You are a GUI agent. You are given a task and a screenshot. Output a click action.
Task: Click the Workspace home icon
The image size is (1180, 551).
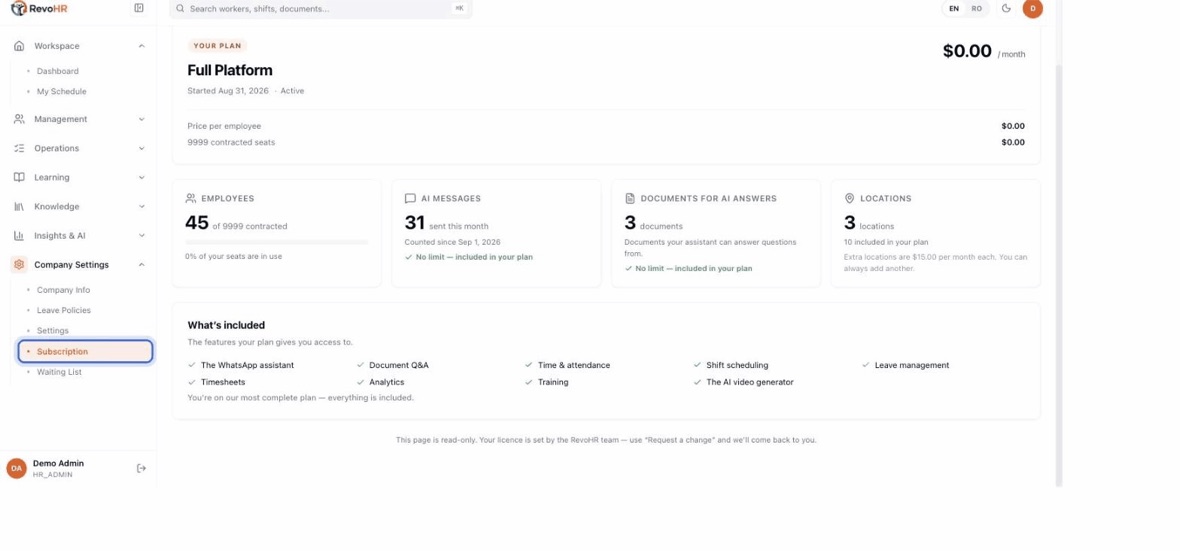pyautogui.click(x=19, y=46)
